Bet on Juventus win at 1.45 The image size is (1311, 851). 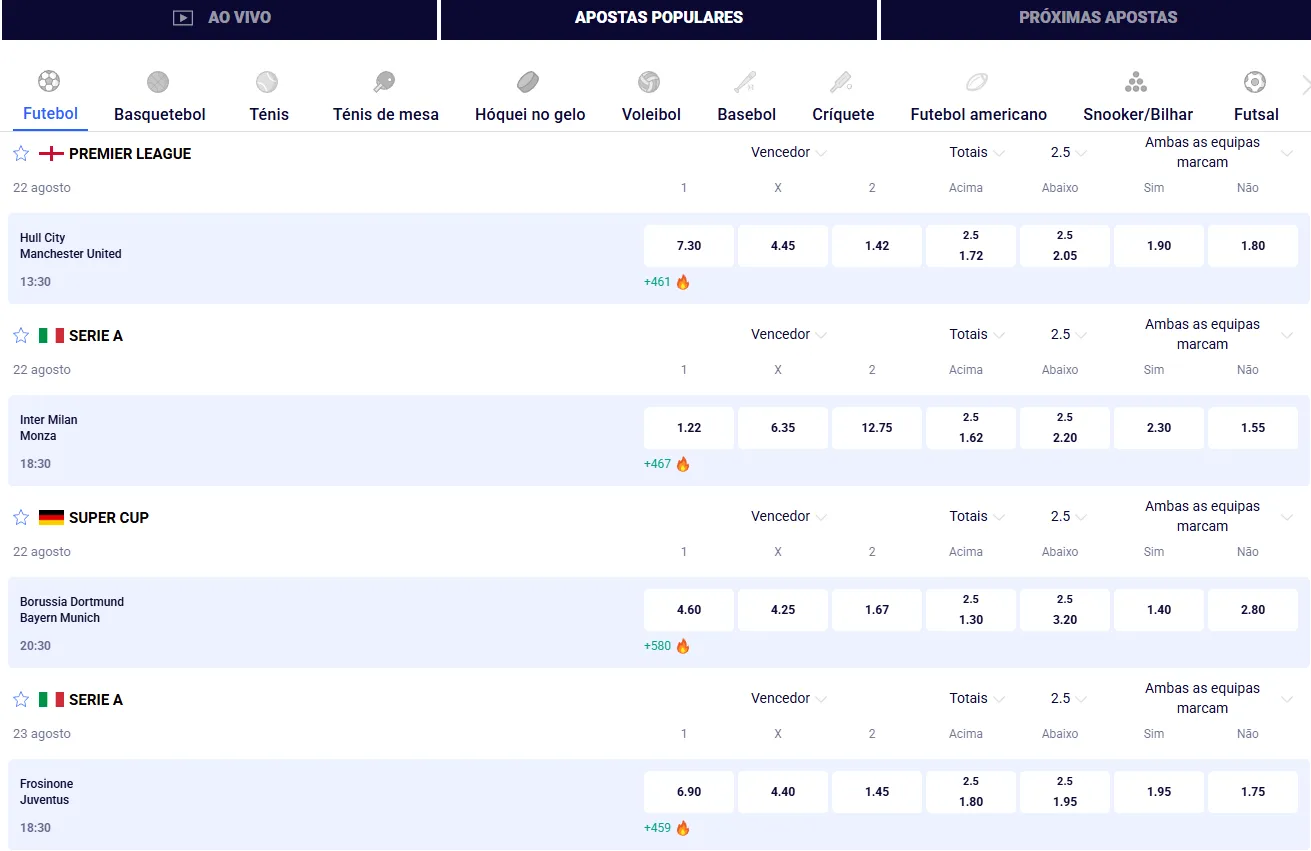pos(877,792)
